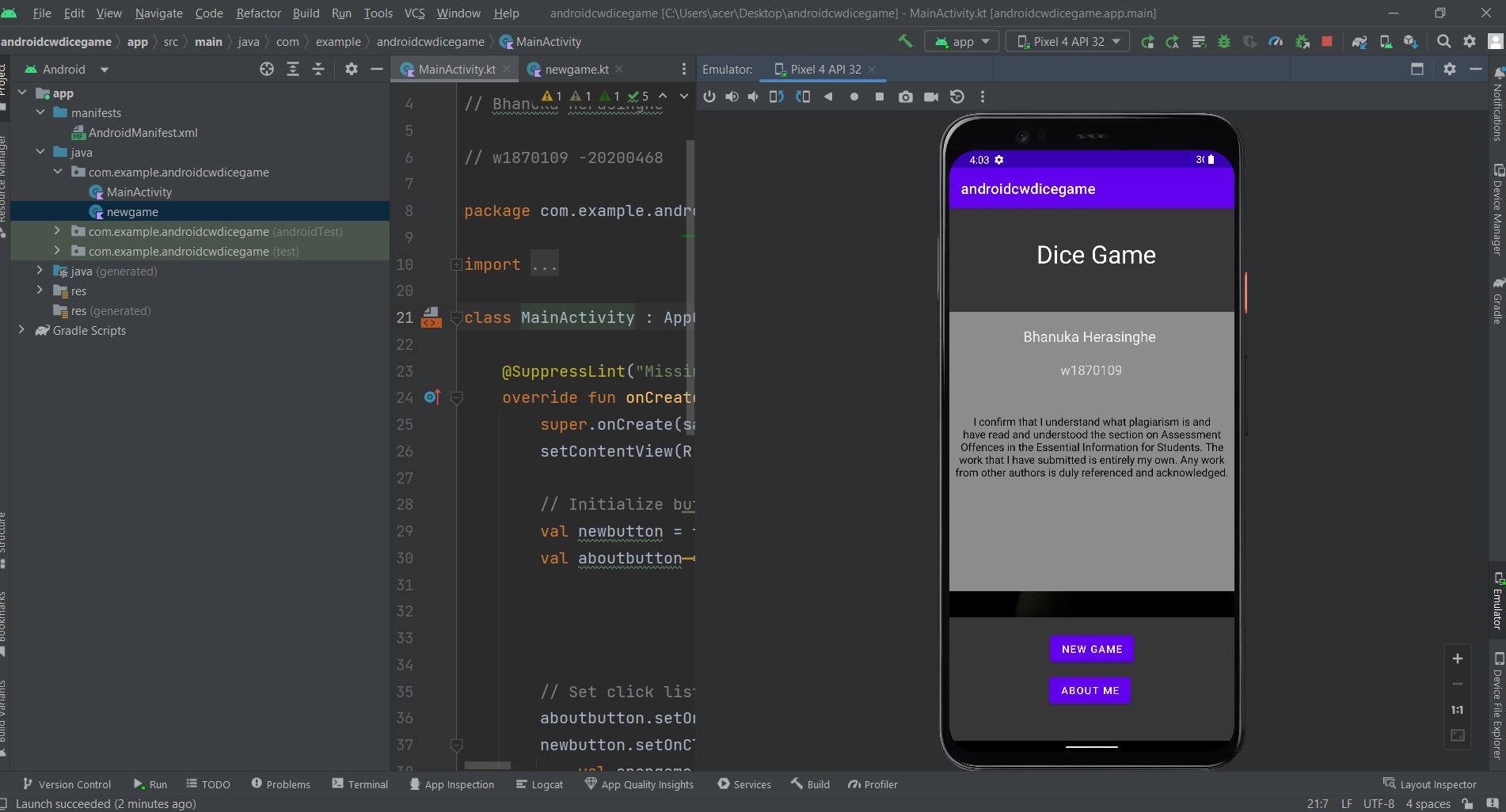
Task: Click the emulator zoom-in control
Action: pos(1457,658)
